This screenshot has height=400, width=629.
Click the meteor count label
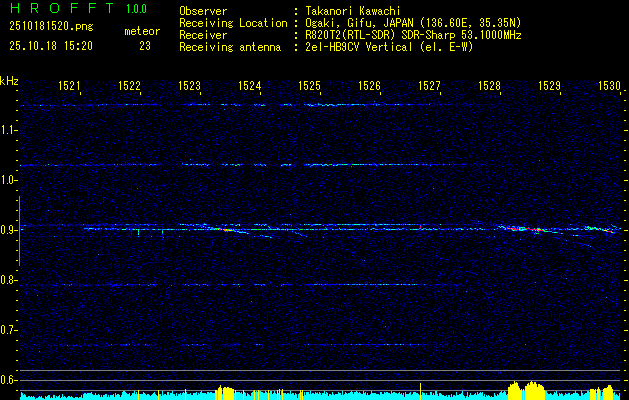tap(142, 31)
